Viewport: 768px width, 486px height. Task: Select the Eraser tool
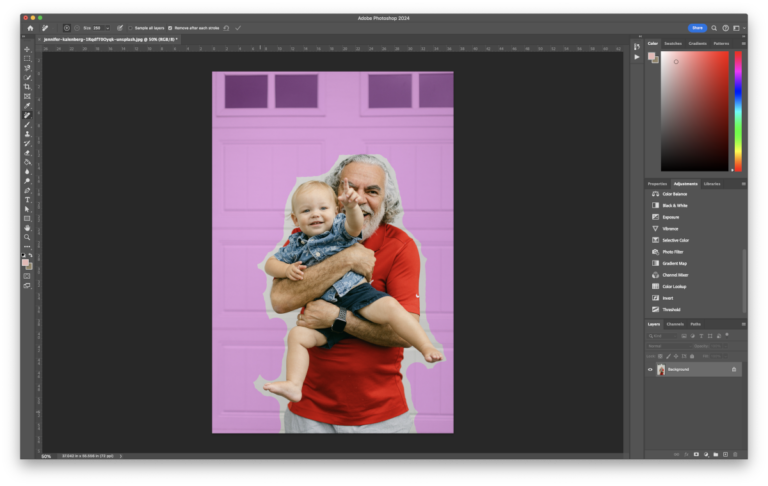pos(27,153)
